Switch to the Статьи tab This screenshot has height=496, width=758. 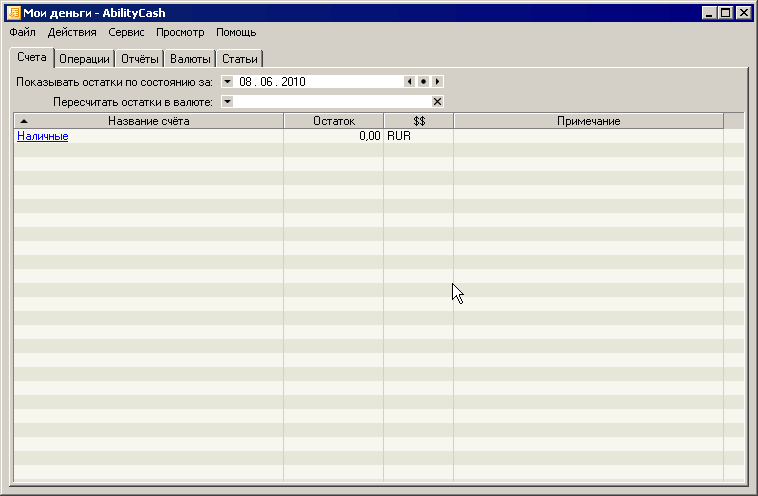tap(240, 59)
